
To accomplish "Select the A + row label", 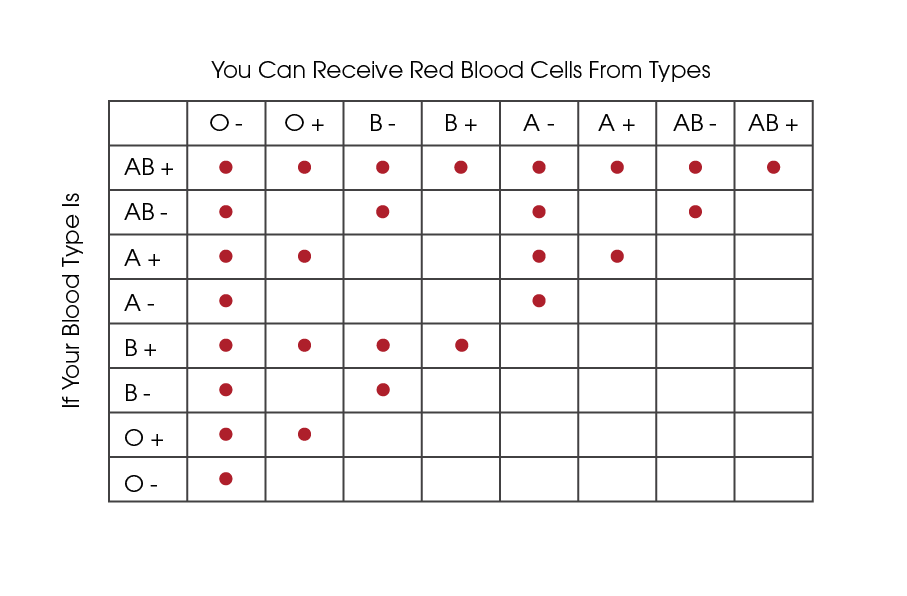I will tap(142, 258).
